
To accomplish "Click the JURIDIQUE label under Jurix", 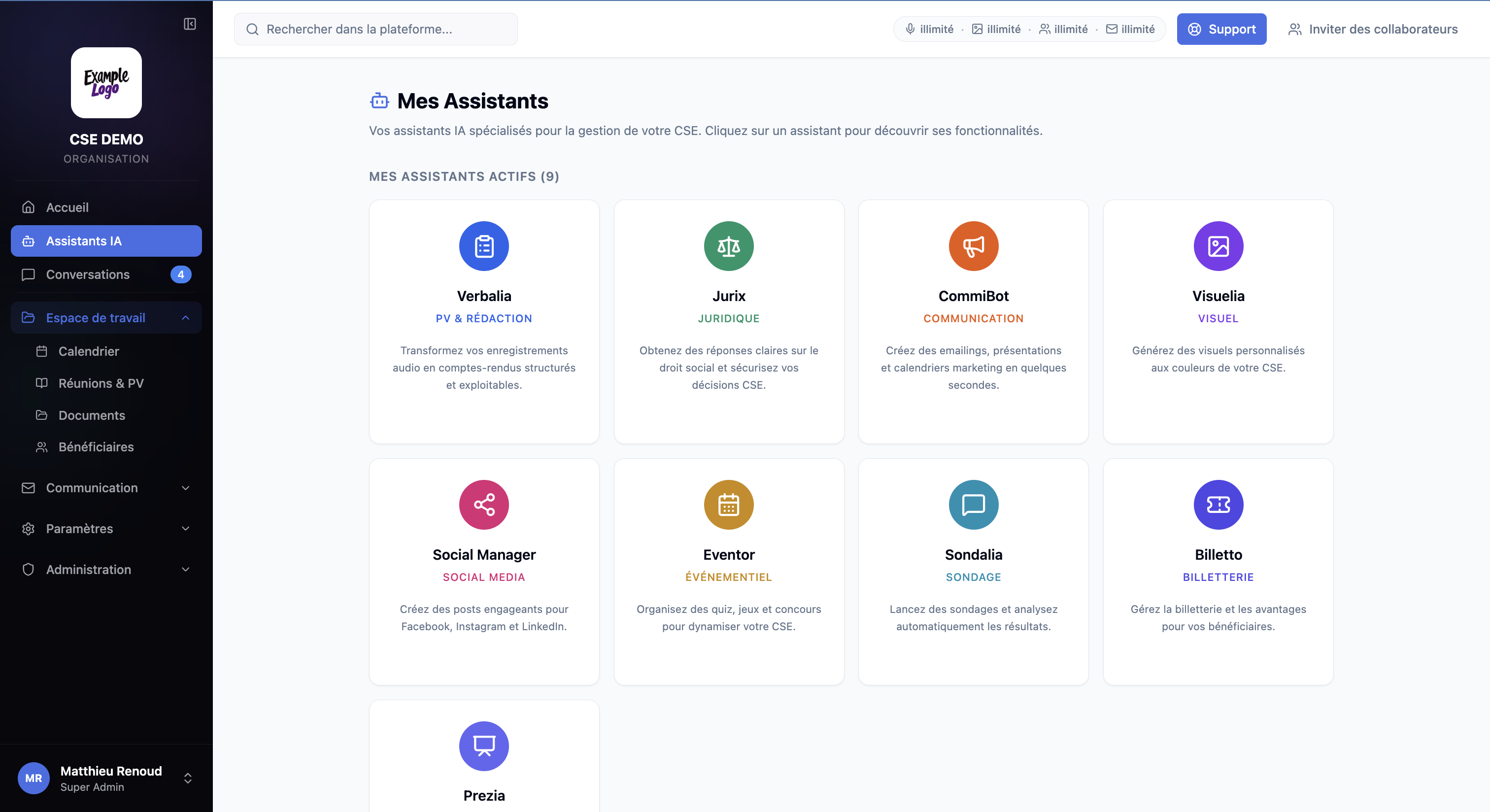I will click(x=729, y=318).
